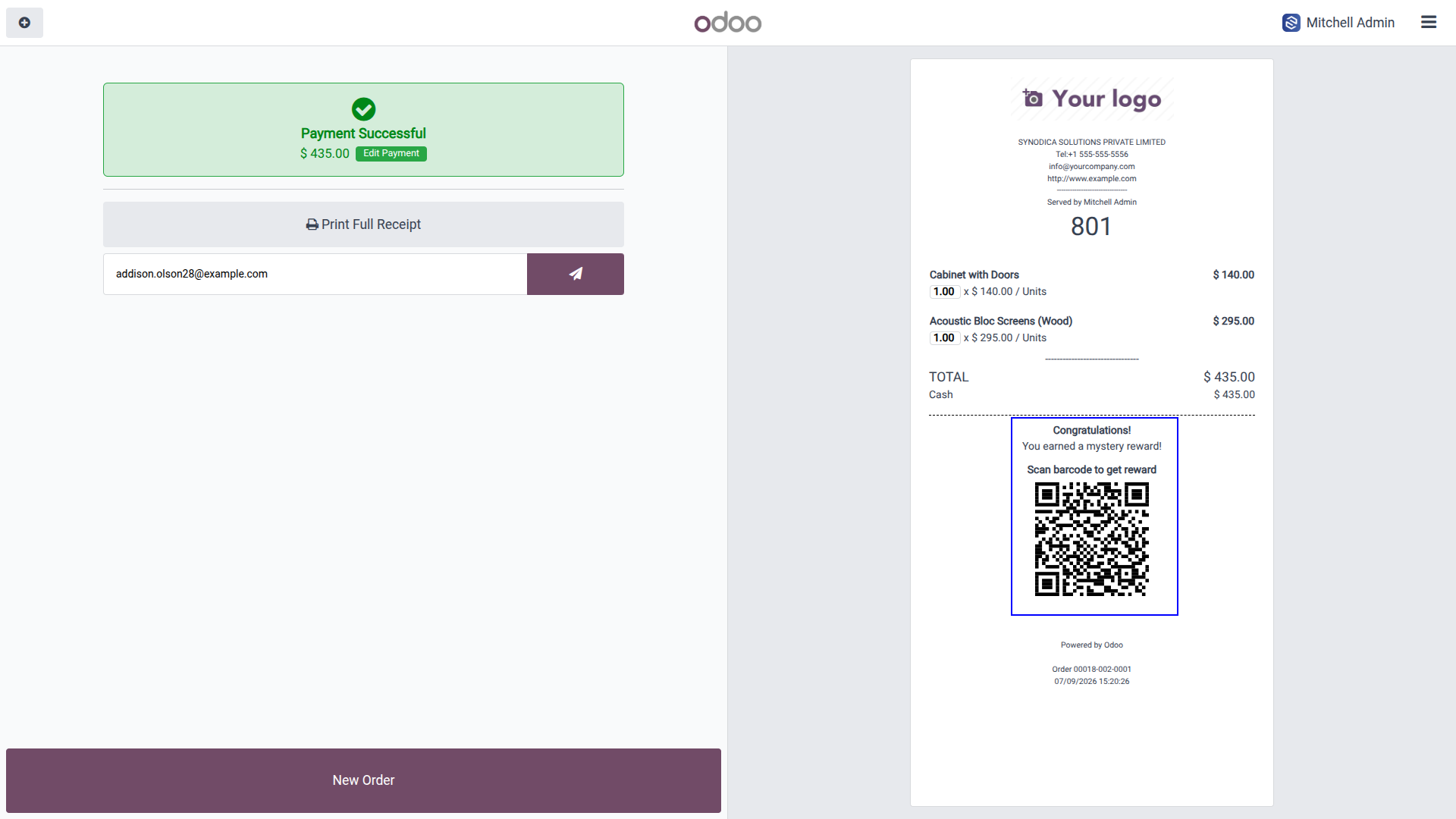This screenshot has height=819, width=1456.
Task: Click the Mitchell Admin avatar icon
Action: (1291, 23)
